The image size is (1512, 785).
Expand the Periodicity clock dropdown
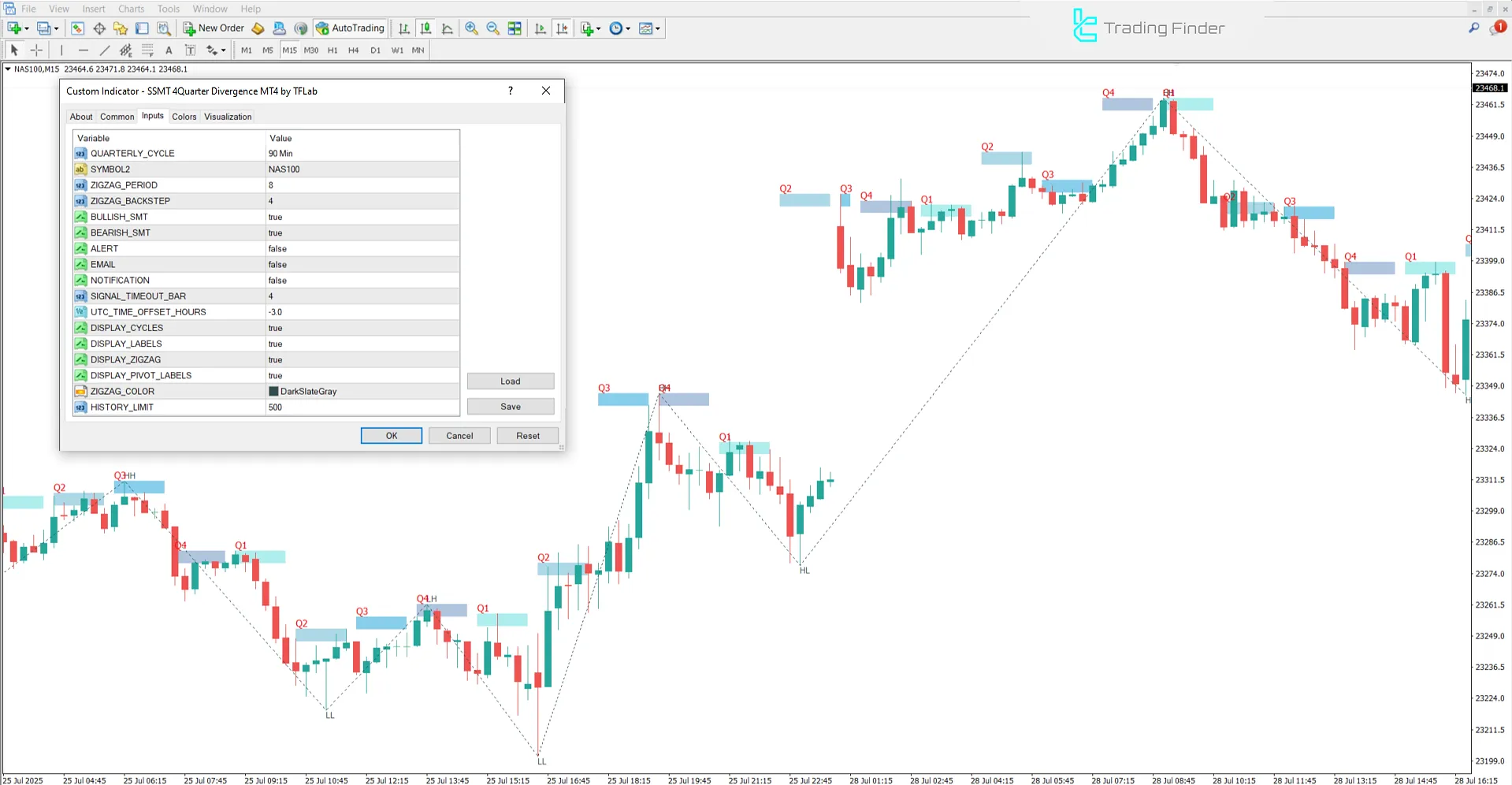coord(620,28)
